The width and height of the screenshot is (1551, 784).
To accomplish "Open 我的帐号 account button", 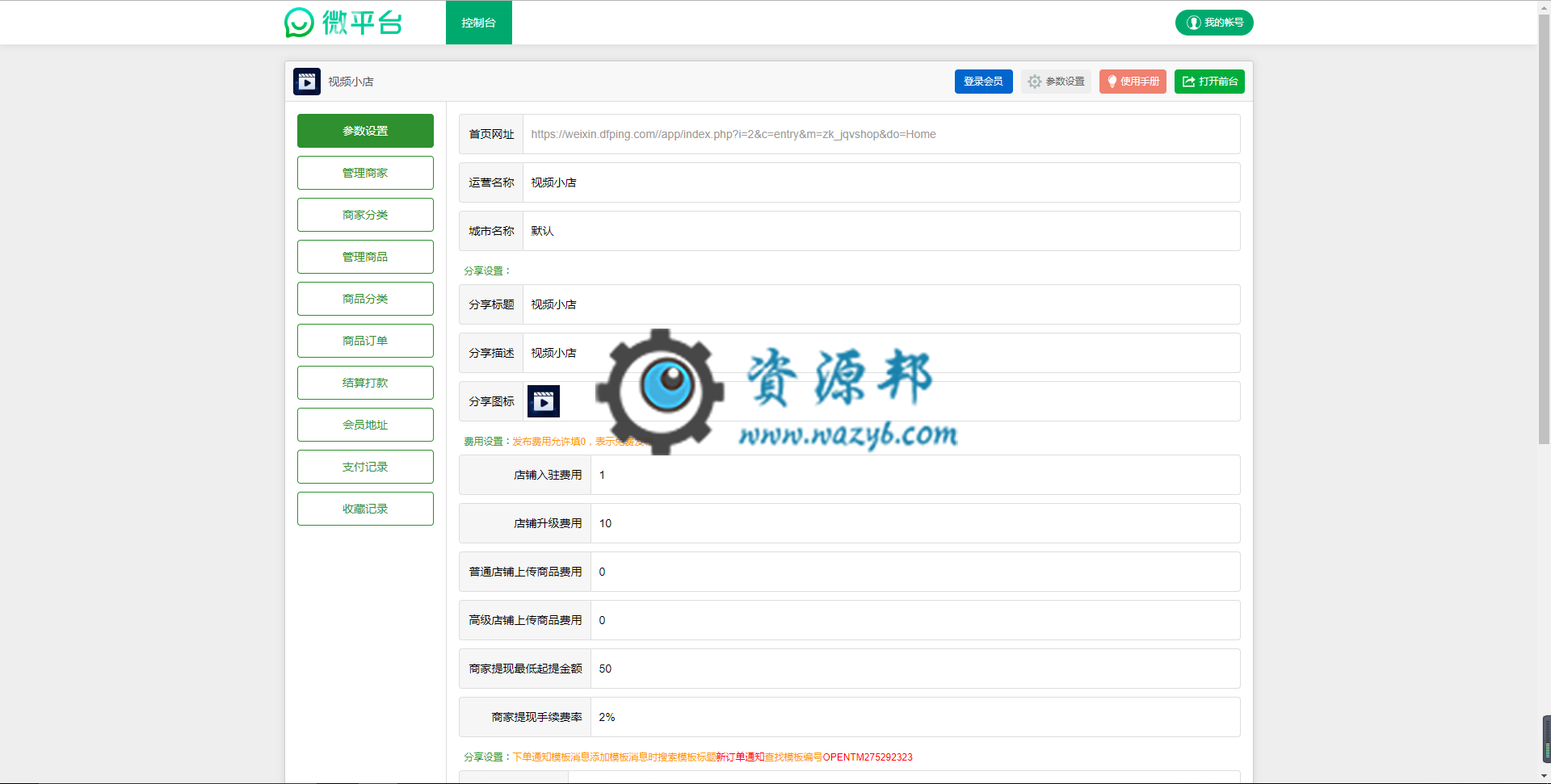I will (x=1214, y=23).
